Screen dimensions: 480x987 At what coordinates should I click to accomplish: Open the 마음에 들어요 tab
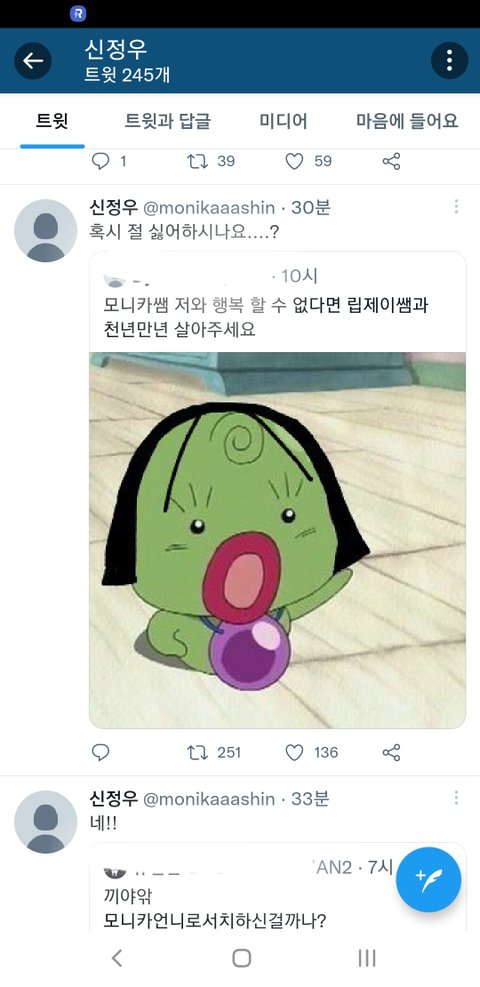click(x=407, y=121)
